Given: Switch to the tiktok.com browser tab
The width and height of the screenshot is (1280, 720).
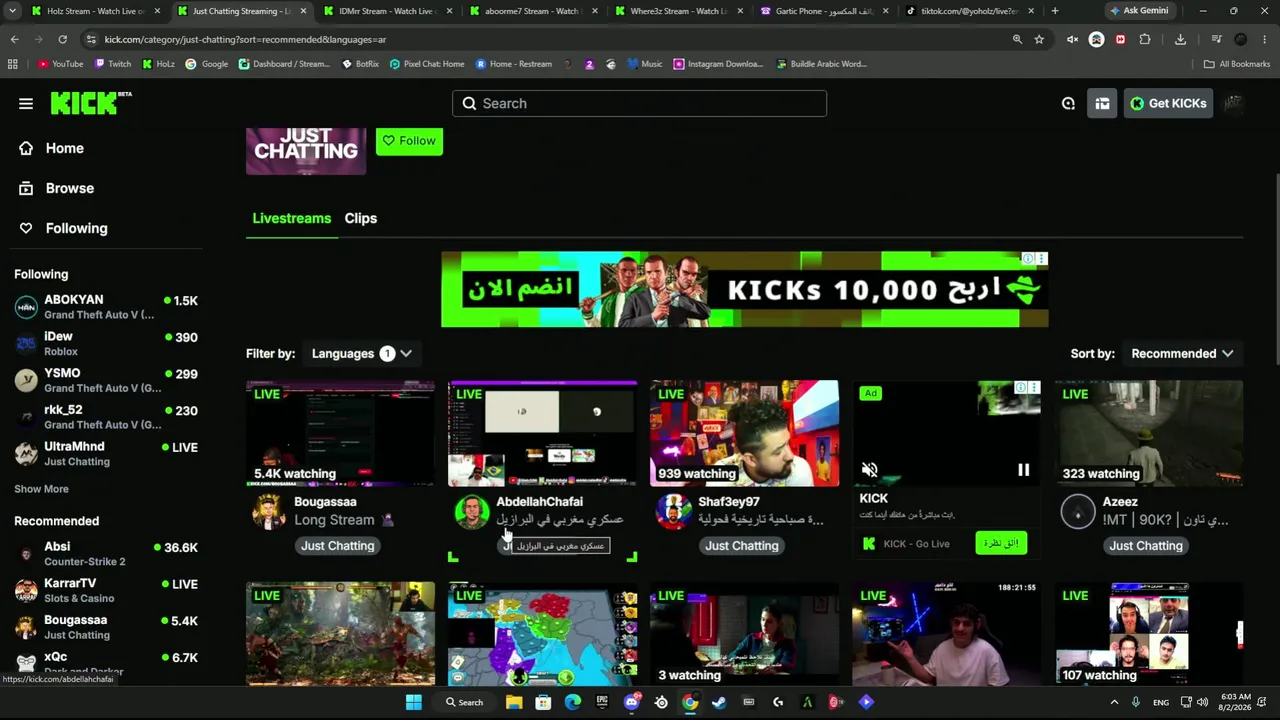Looking at the screenshot, I should 970,11.
